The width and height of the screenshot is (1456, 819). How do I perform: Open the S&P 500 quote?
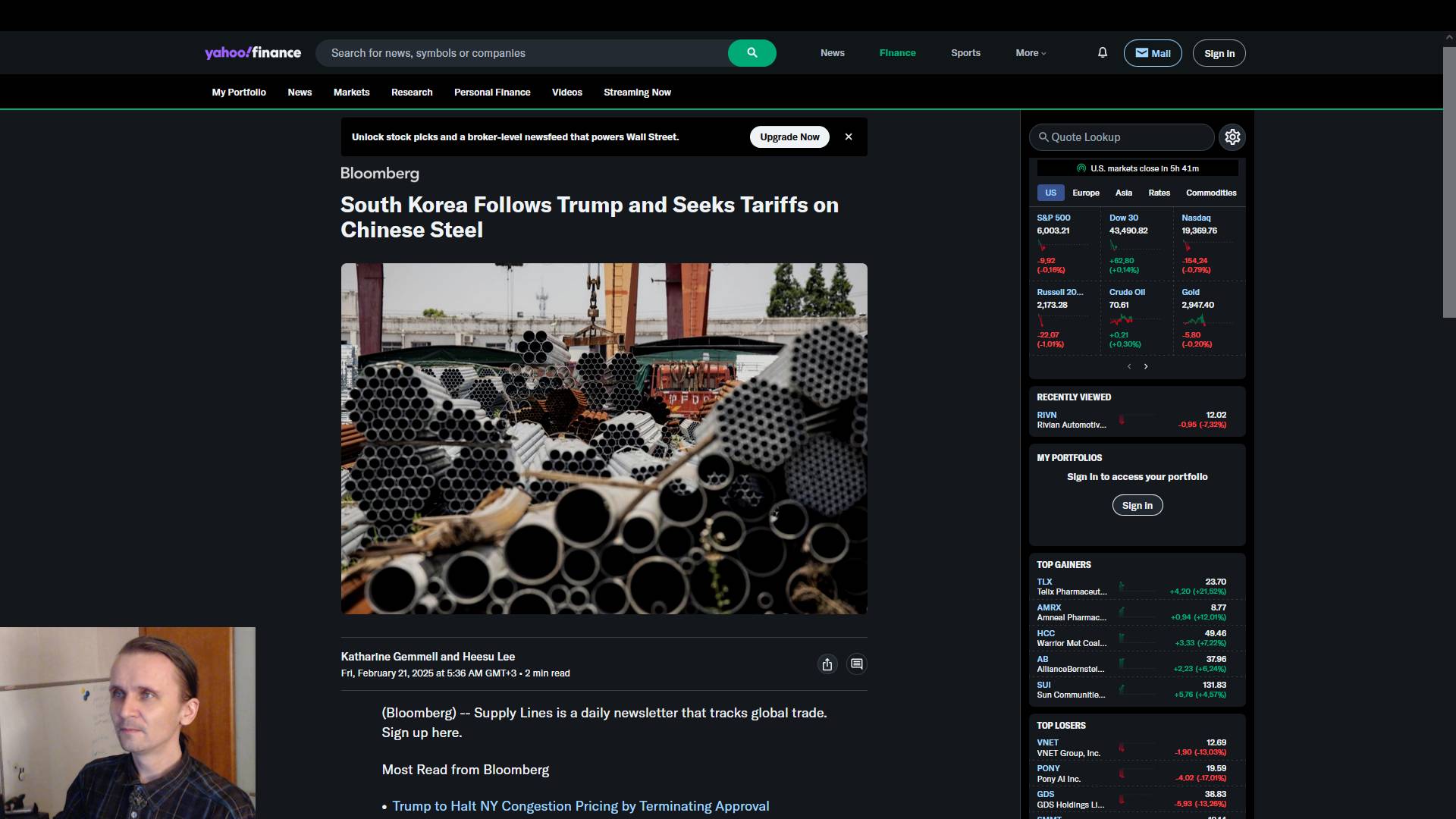pyautogui.click(x=1053, y=218)
